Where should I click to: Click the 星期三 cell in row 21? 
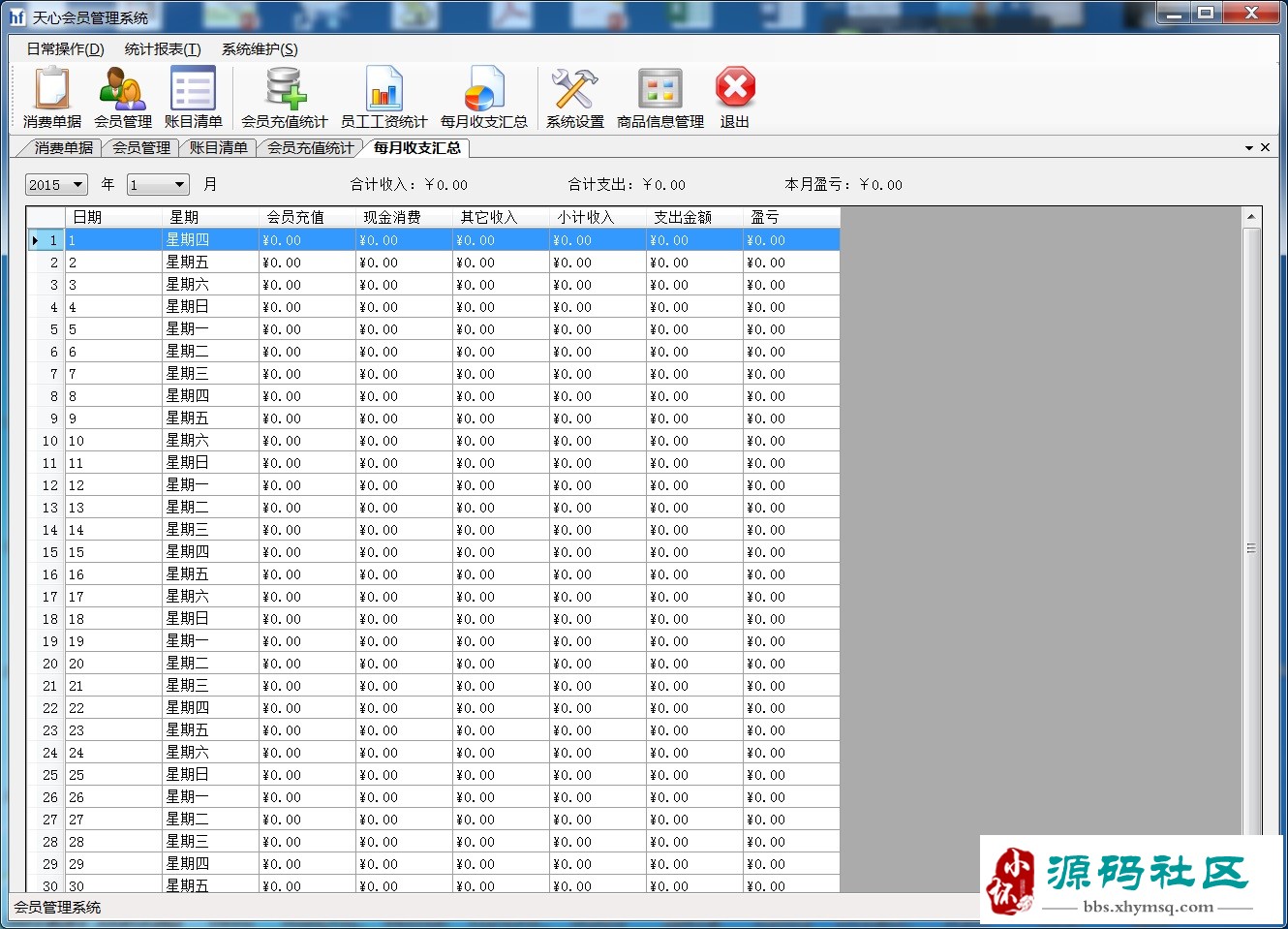(210, 686)
